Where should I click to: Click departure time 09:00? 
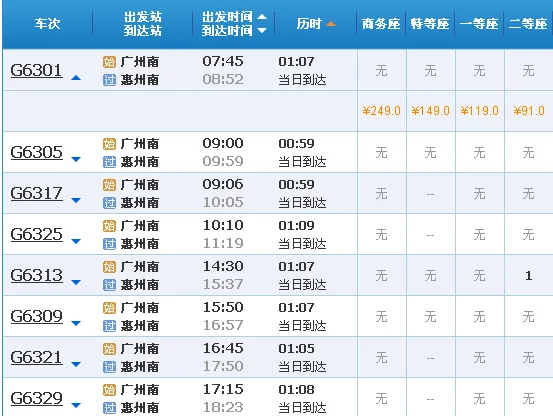click(x=223, y=143)
